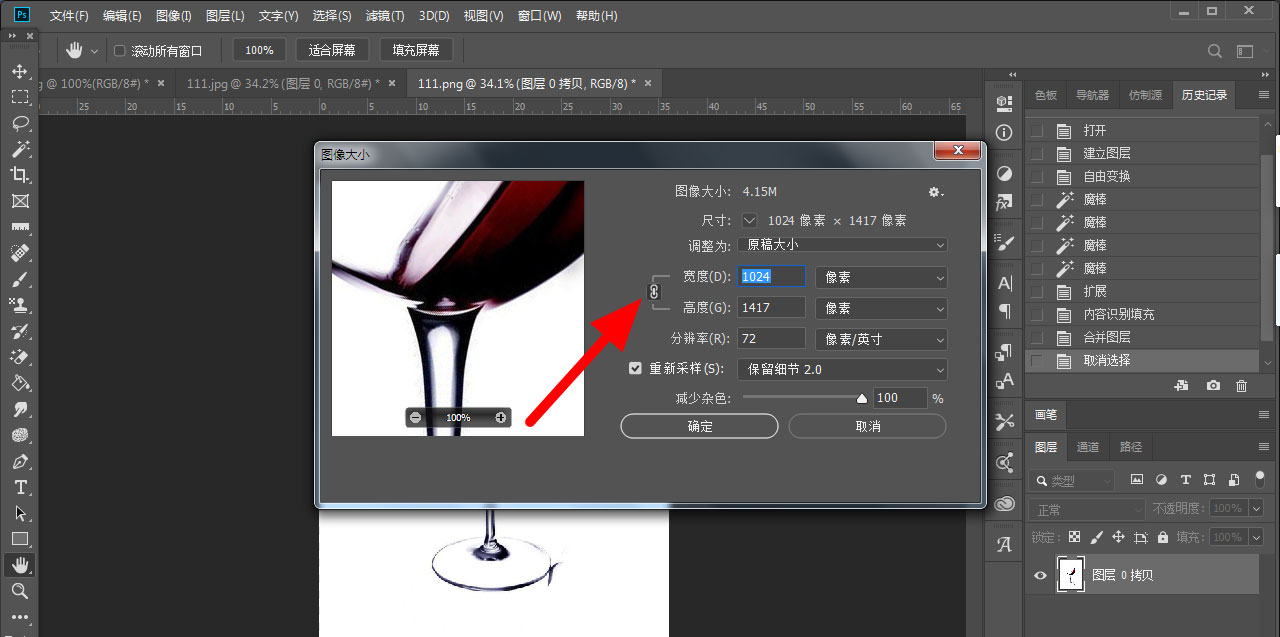Zoom out the Image Size preview
Viewport: 1280px width, 637px height.
click(x=416, y=417)
